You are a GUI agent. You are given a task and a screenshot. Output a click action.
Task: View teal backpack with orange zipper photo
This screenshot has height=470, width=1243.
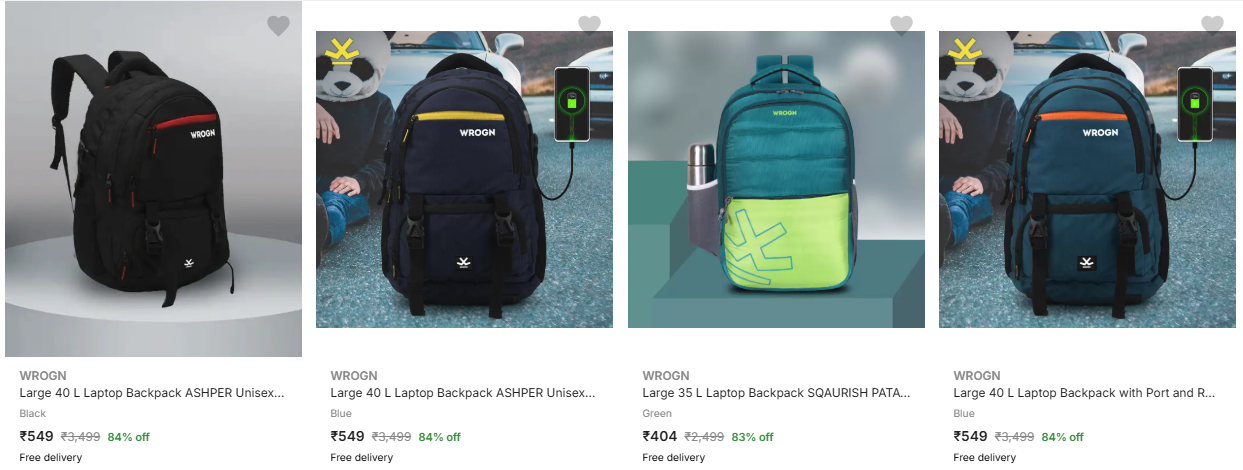click(1087, 180)
